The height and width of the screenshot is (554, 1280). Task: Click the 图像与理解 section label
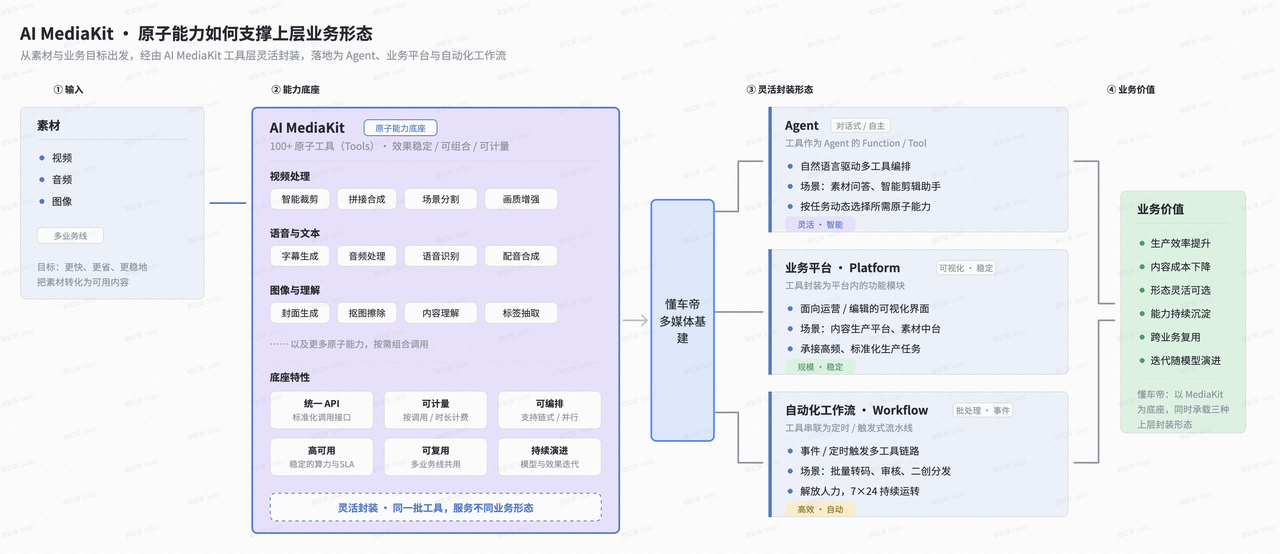pyautogui.click(x=294, y=290)
